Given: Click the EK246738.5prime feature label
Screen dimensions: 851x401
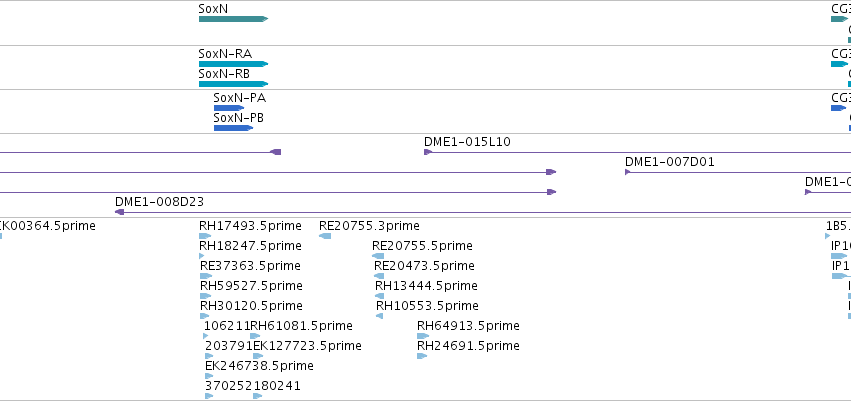Looking at the screenshot, I should (259, 366).
